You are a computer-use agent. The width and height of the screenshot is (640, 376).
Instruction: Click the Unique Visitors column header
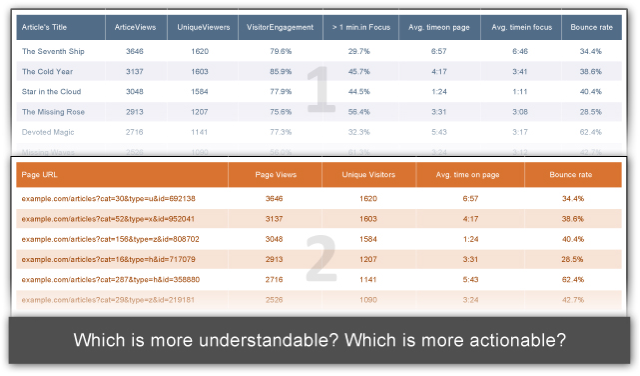click(369, 175)
